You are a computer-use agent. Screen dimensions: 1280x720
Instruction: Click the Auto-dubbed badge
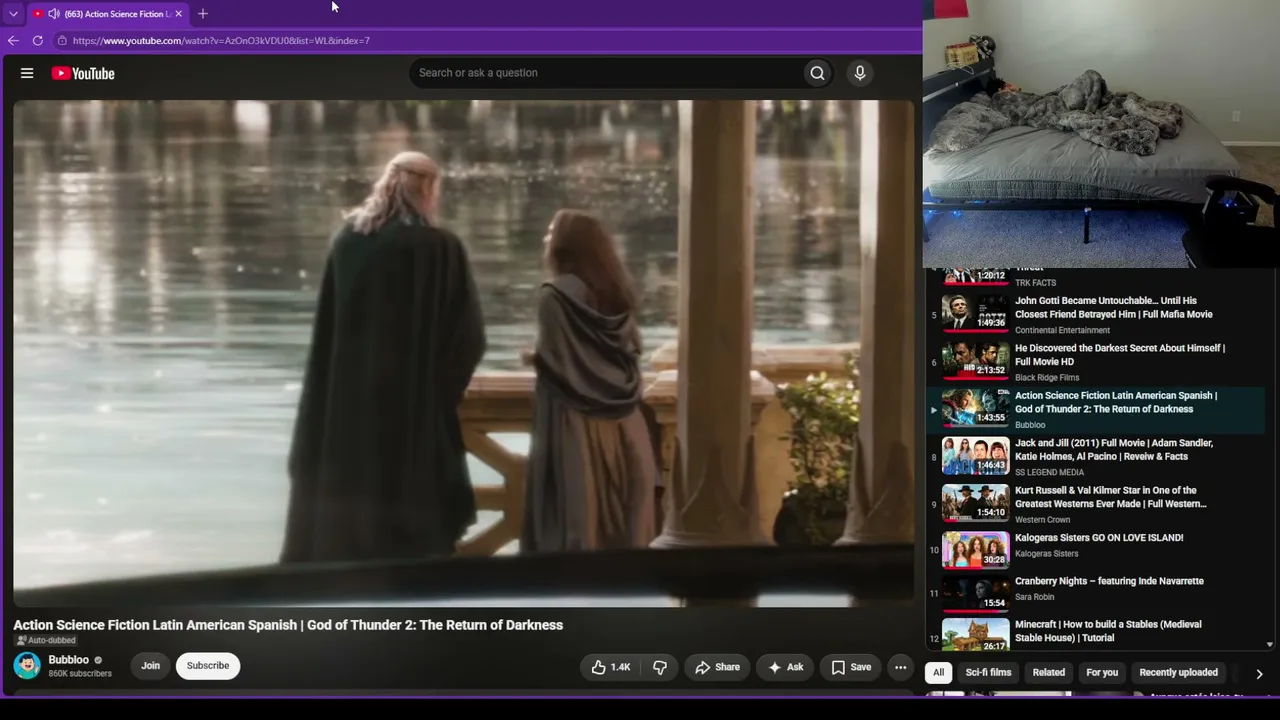[45, 641]
